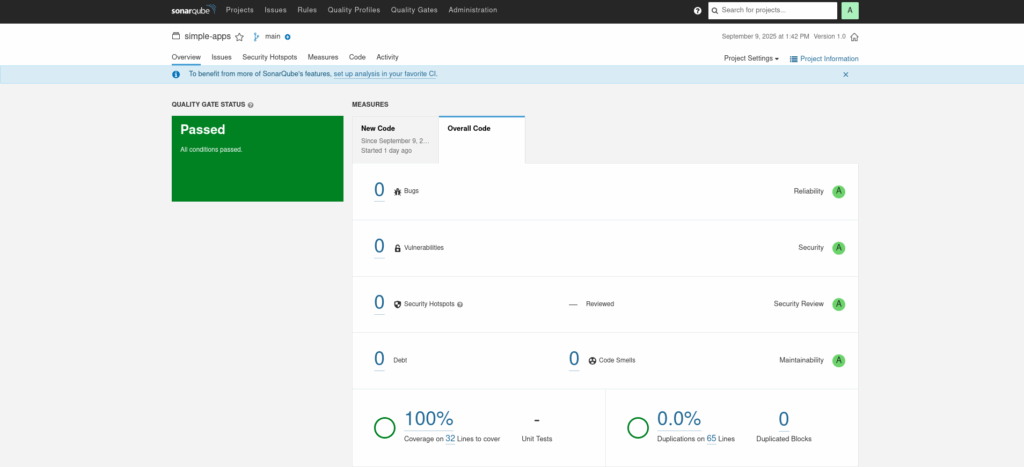
Task: Expand the Project Settings dropdown
Action: (x=751, y=58)
